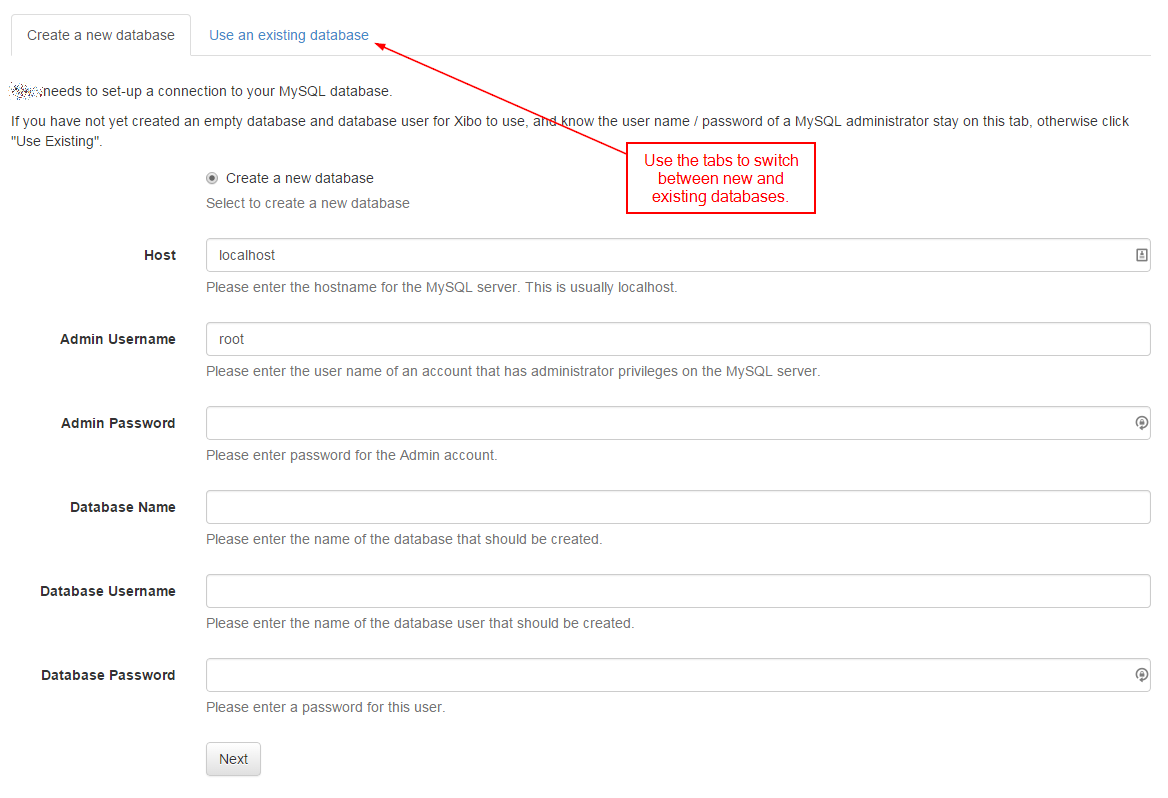The image size is (1168, 798).
Task: Click 'Select to create a new database' help text
Action: click(308, 203)
